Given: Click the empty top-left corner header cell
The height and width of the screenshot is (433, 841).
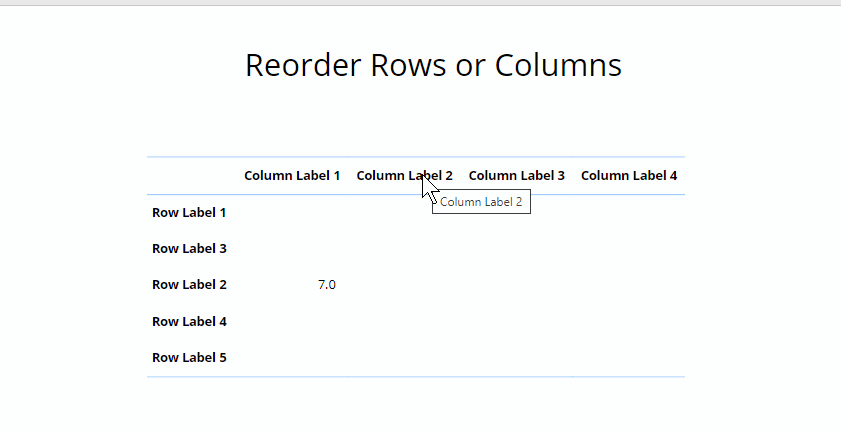Looking at the screenshot, I should (x=191, y=176).
